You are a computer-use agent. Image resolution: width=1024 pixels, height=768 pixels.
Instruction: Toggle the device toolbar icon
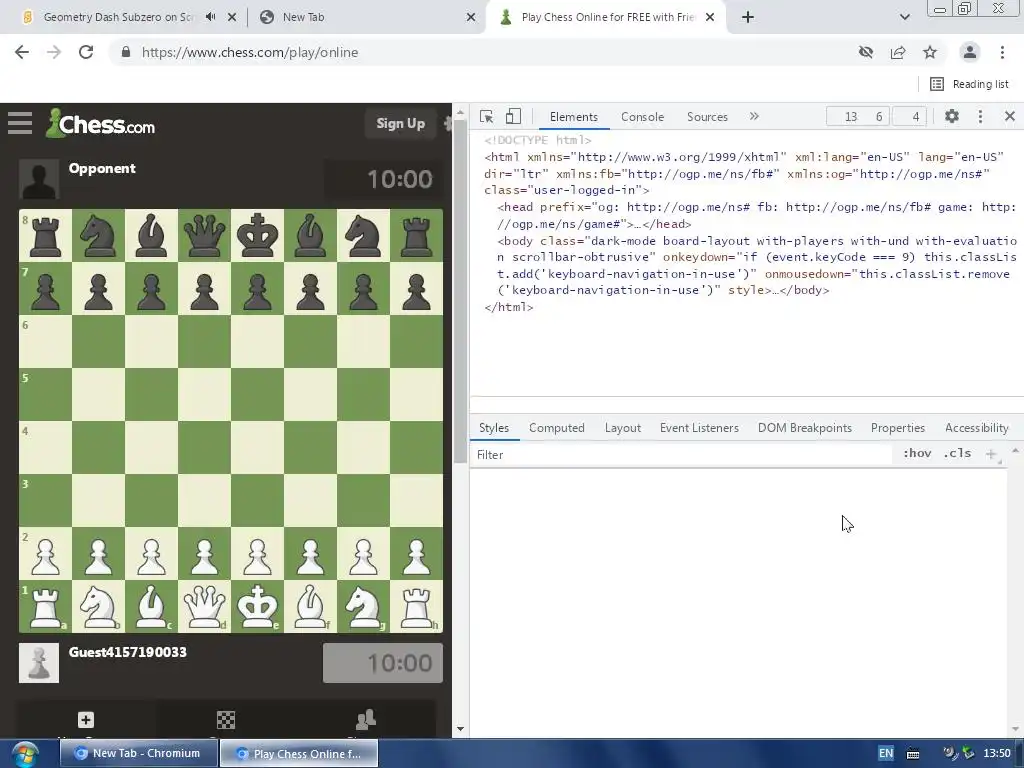[513, 117]
